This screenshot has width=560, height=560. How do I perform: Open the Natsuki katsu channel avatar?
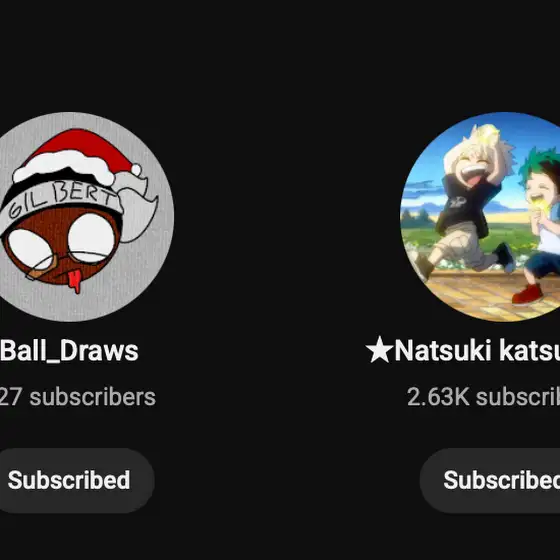point(480,217)
